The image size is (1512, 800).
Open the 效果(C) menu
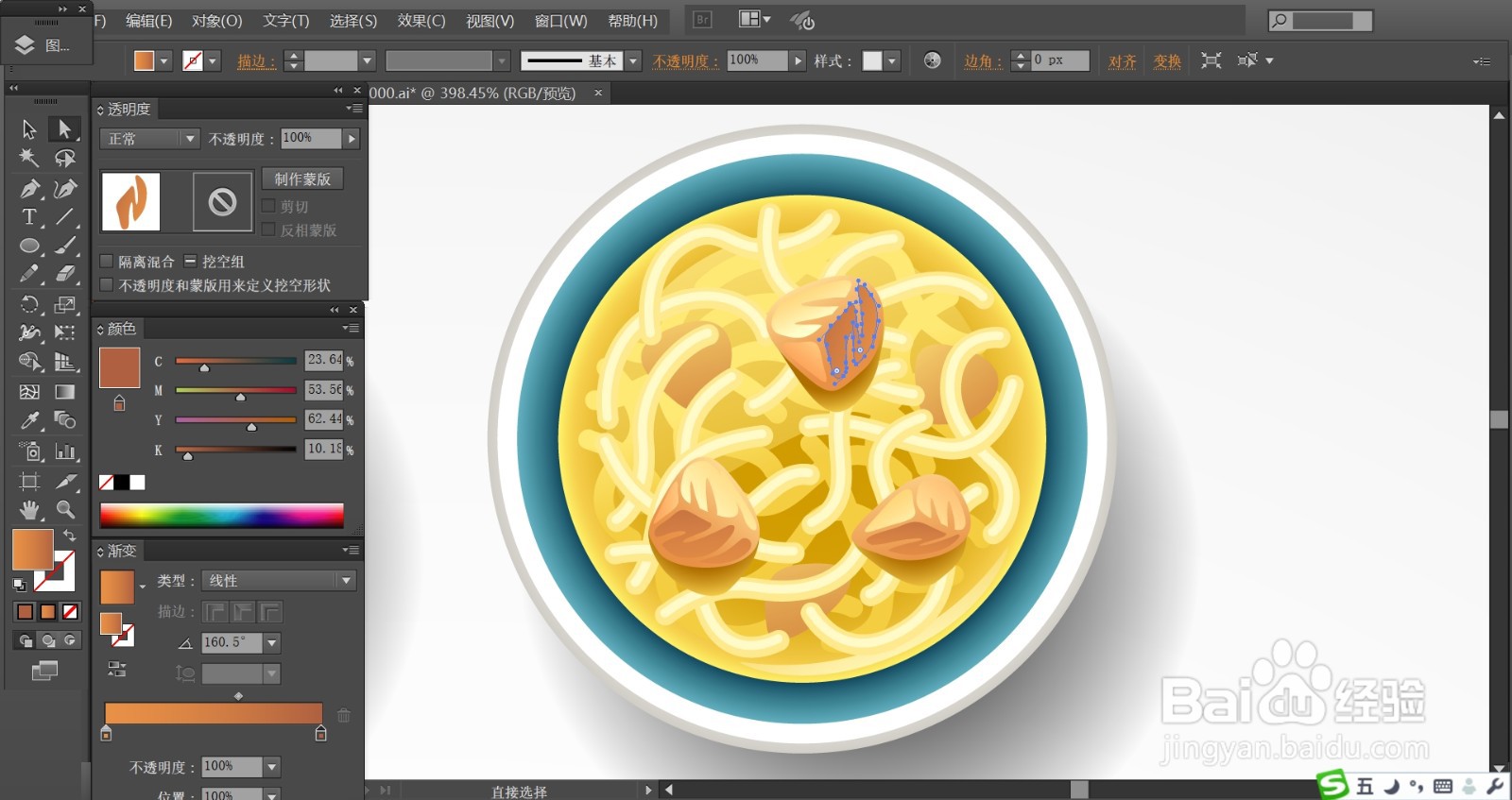(x=421, y=21)
